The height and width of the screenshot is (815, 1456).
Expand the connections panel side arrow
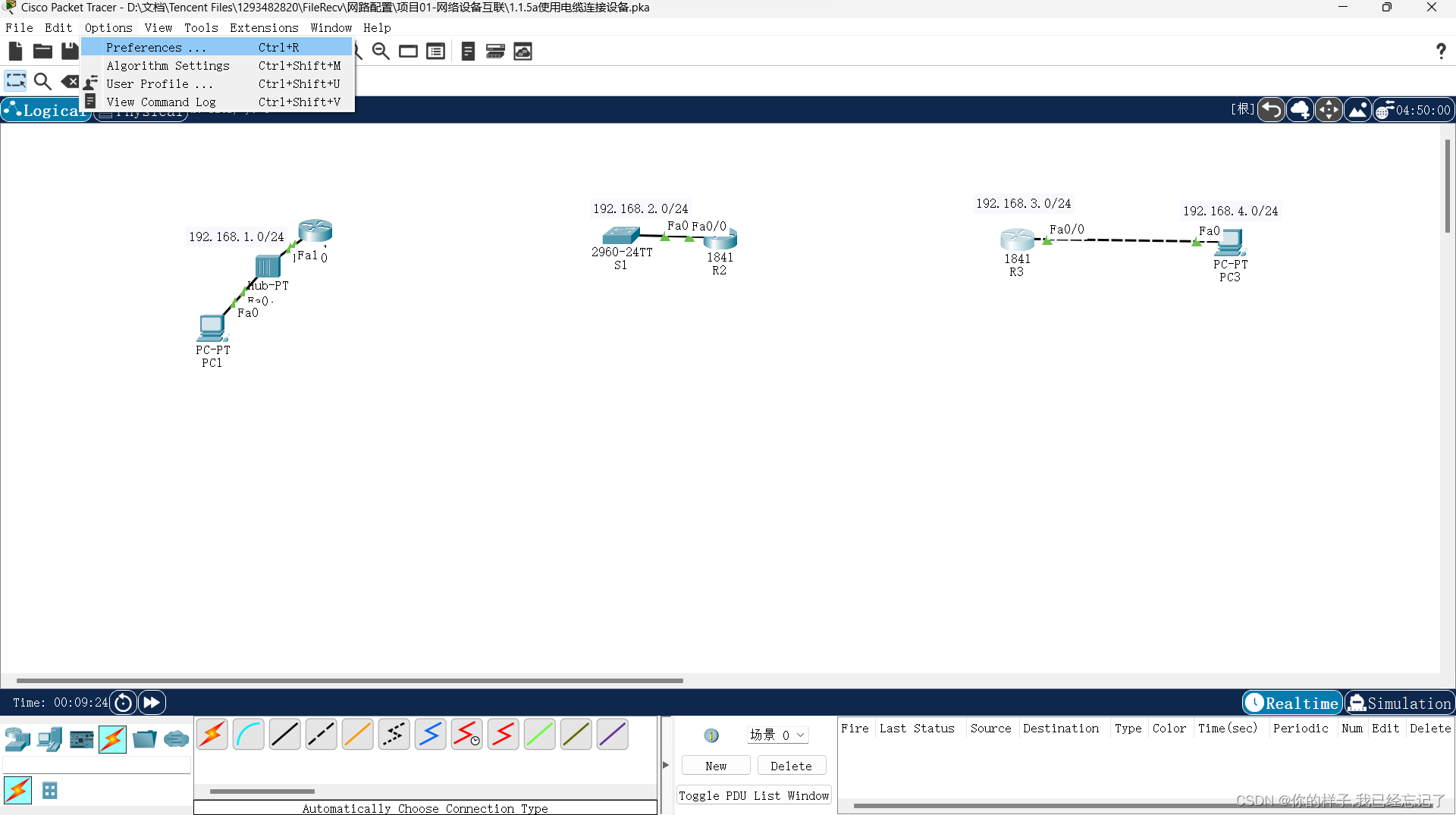click(x=665, y=765)
